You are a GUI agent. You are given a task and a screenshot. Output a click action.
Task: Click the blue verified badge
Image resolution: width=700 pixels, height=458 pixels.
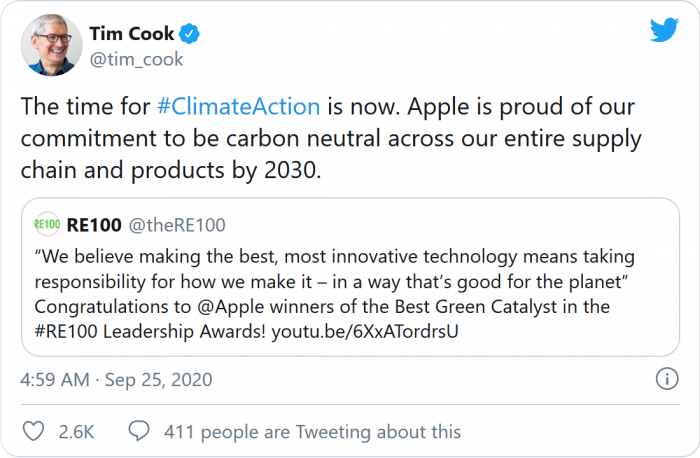(x=189, y=35)
